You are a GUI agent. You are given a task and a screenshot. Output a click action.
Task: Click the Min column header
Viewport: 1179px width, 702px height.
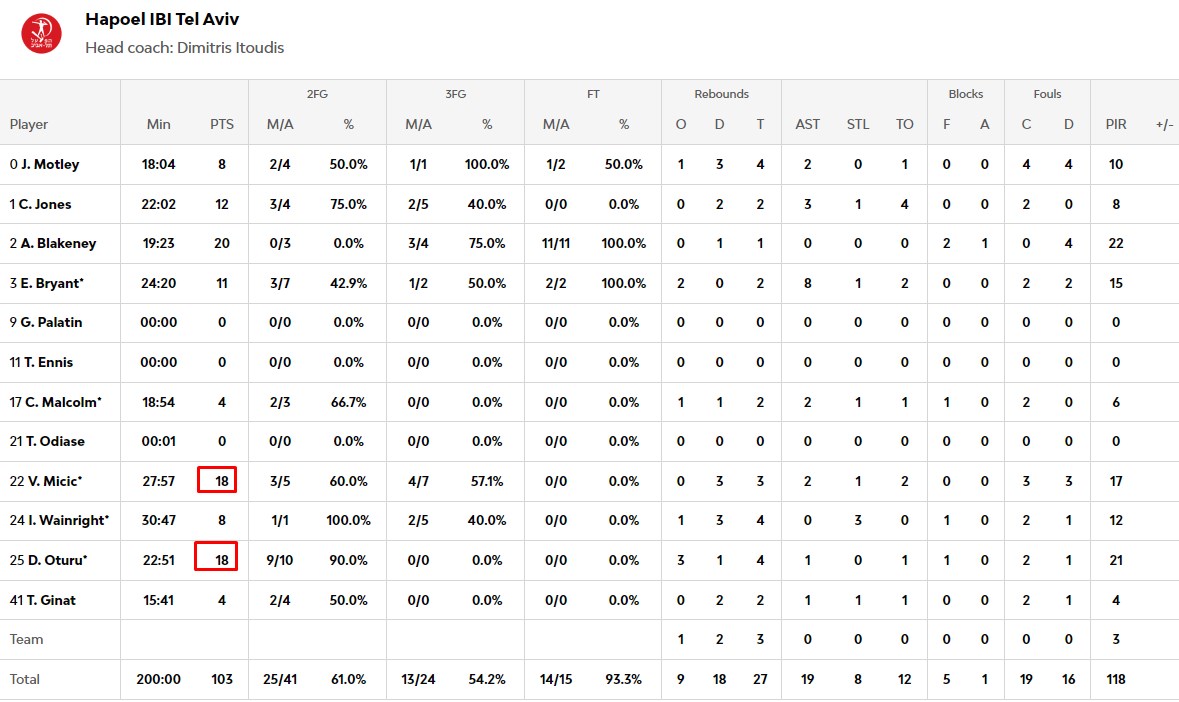[159, 124]
